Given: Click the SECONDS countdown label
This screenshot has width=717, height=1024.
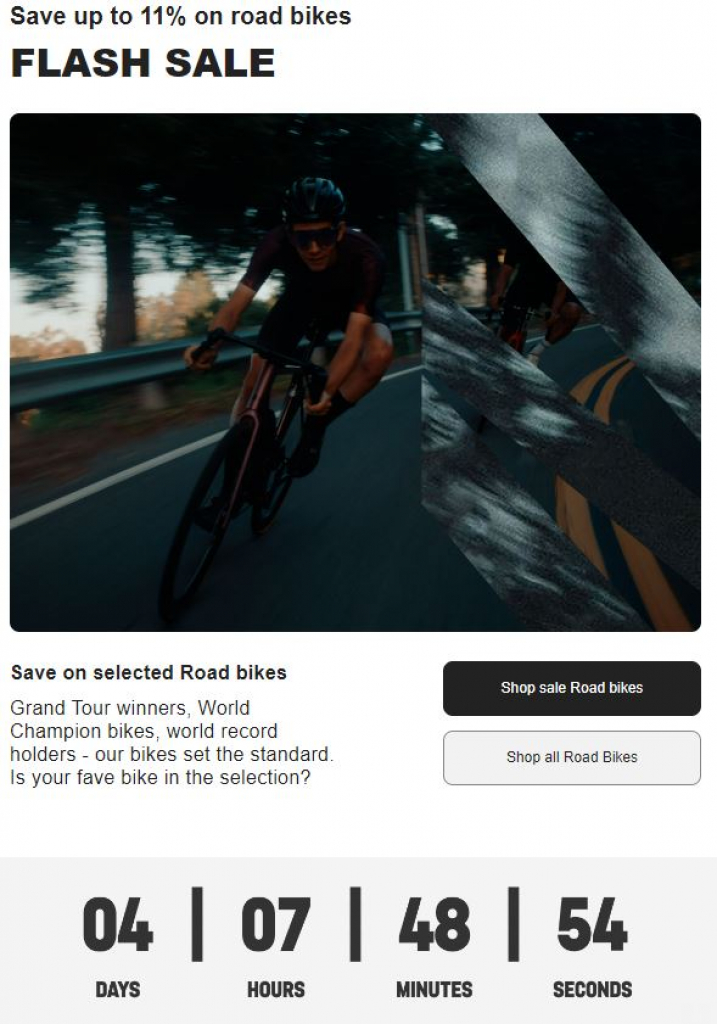Looking at the screenshot, I should click(592, 989).
